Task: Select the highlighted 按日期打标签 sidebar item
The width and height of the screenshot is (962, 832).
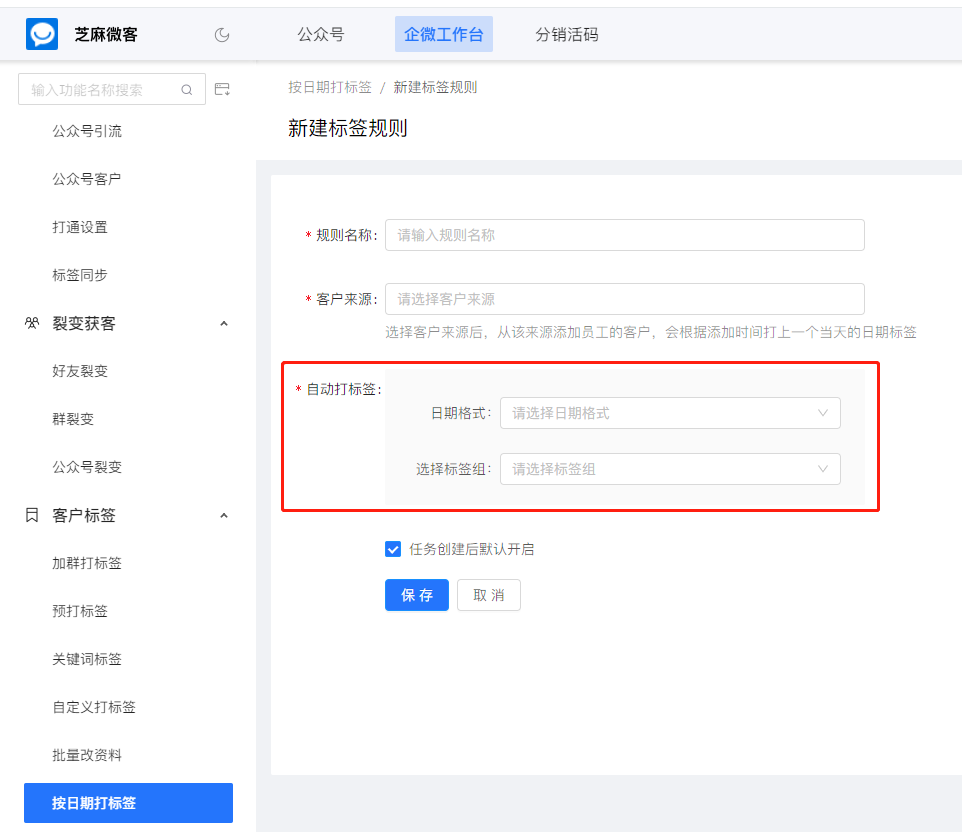Action: pos(128,803)
